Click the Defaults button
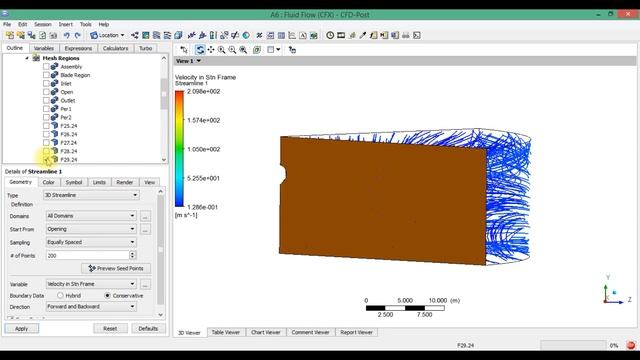This screenshot has width=640, height=360. tap(148, 329)
